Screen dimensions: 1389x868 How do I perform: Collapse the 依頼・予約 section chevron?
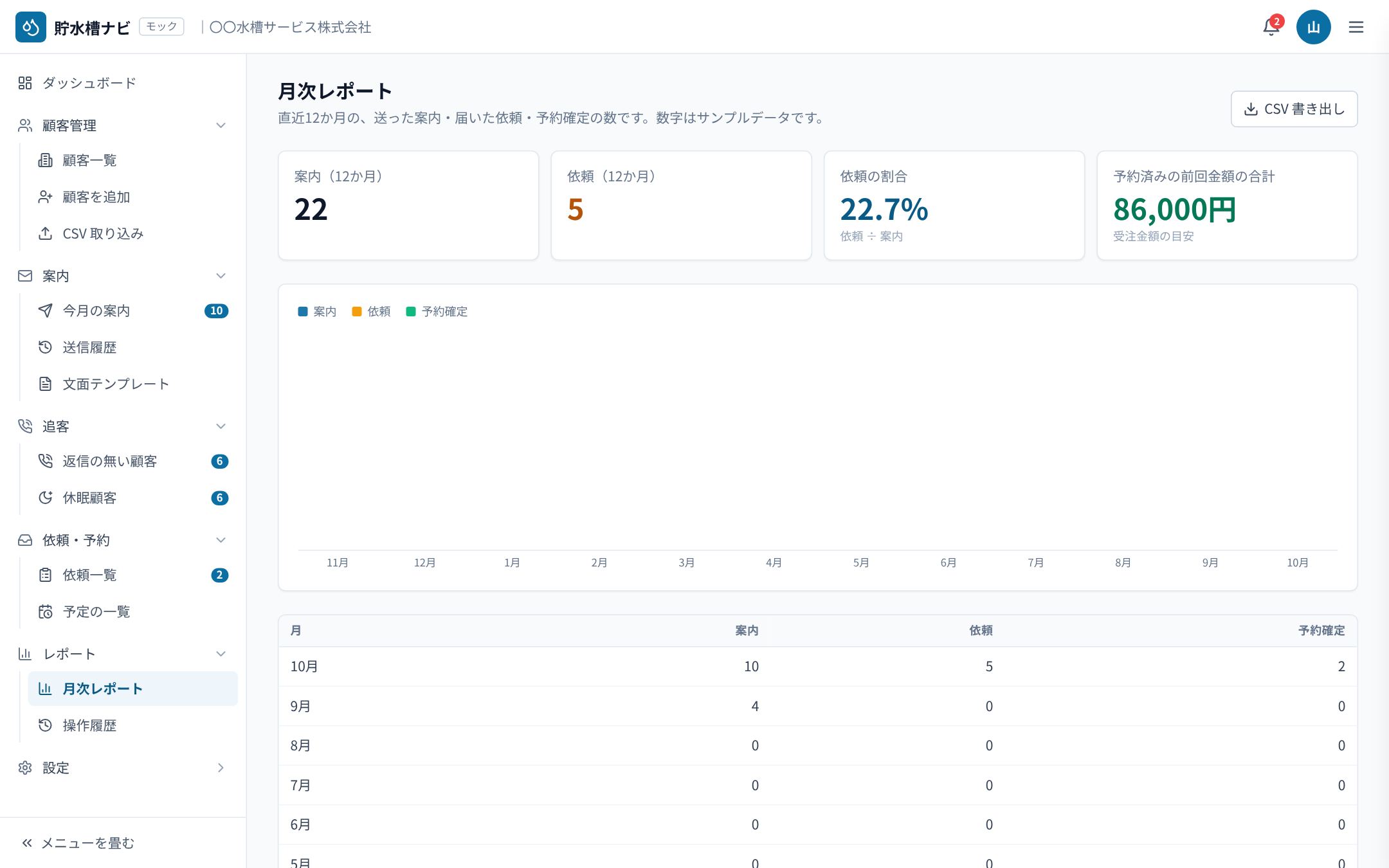click(x=221, y=540)
